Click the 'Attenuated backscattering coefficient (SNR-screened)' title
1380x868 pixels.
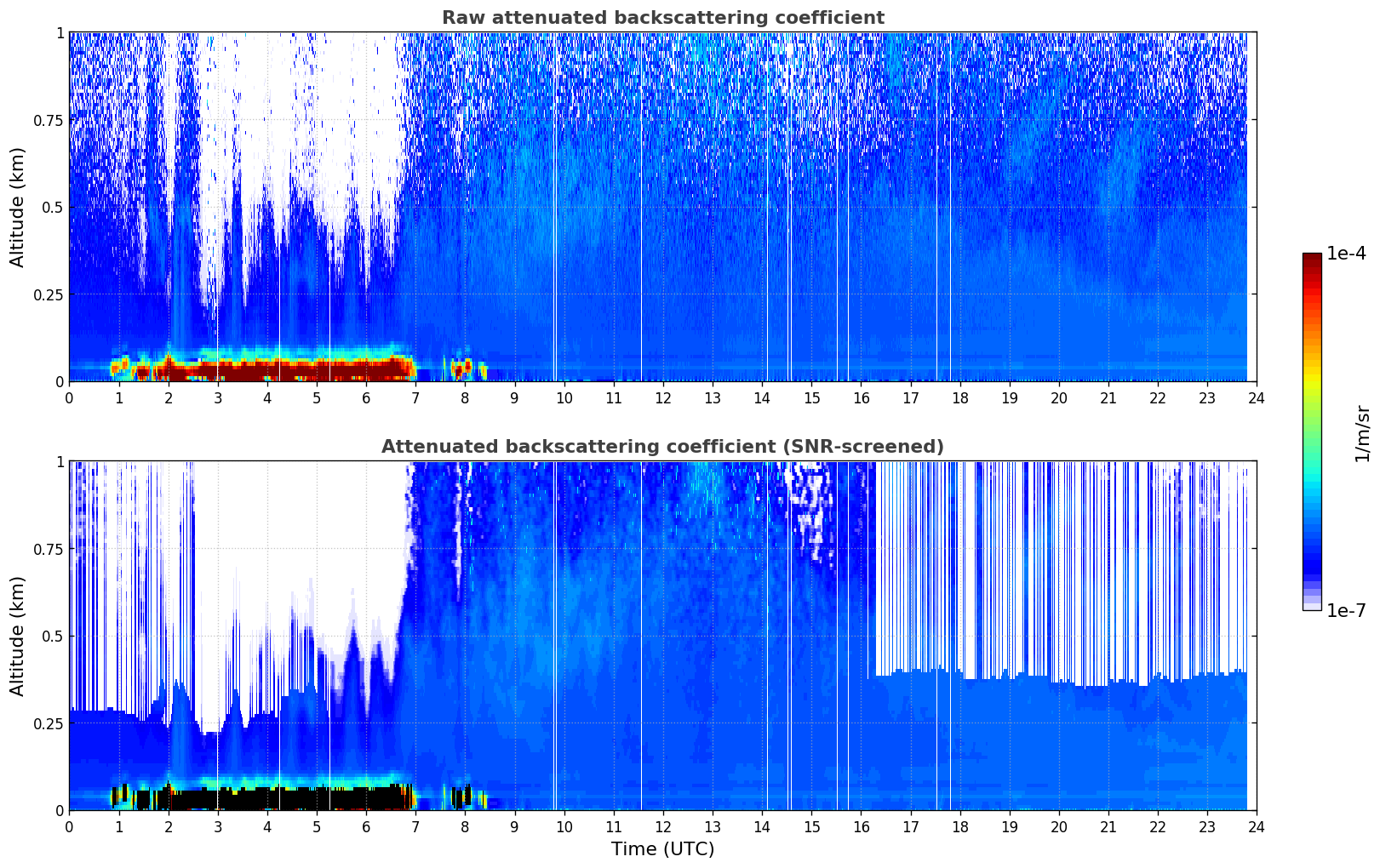(662, 447)
